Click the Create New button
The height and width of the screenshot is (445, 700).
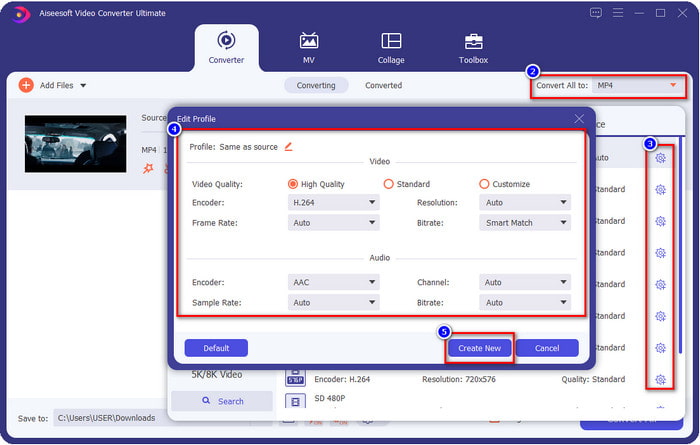coord(479,348)
